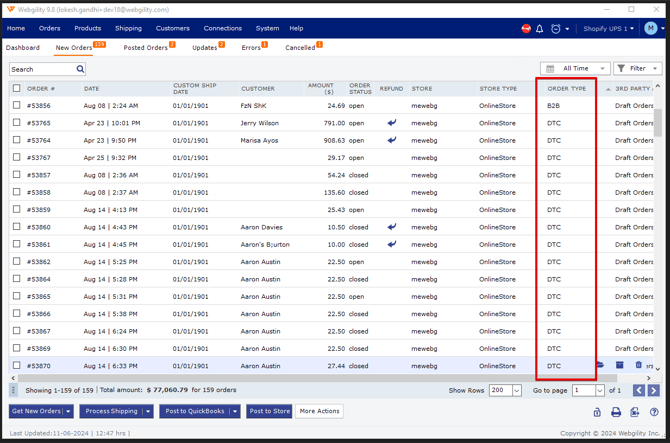Switch to the Posted Orders tab
Screen dimensions: 670x443
(x=146, y=47)
